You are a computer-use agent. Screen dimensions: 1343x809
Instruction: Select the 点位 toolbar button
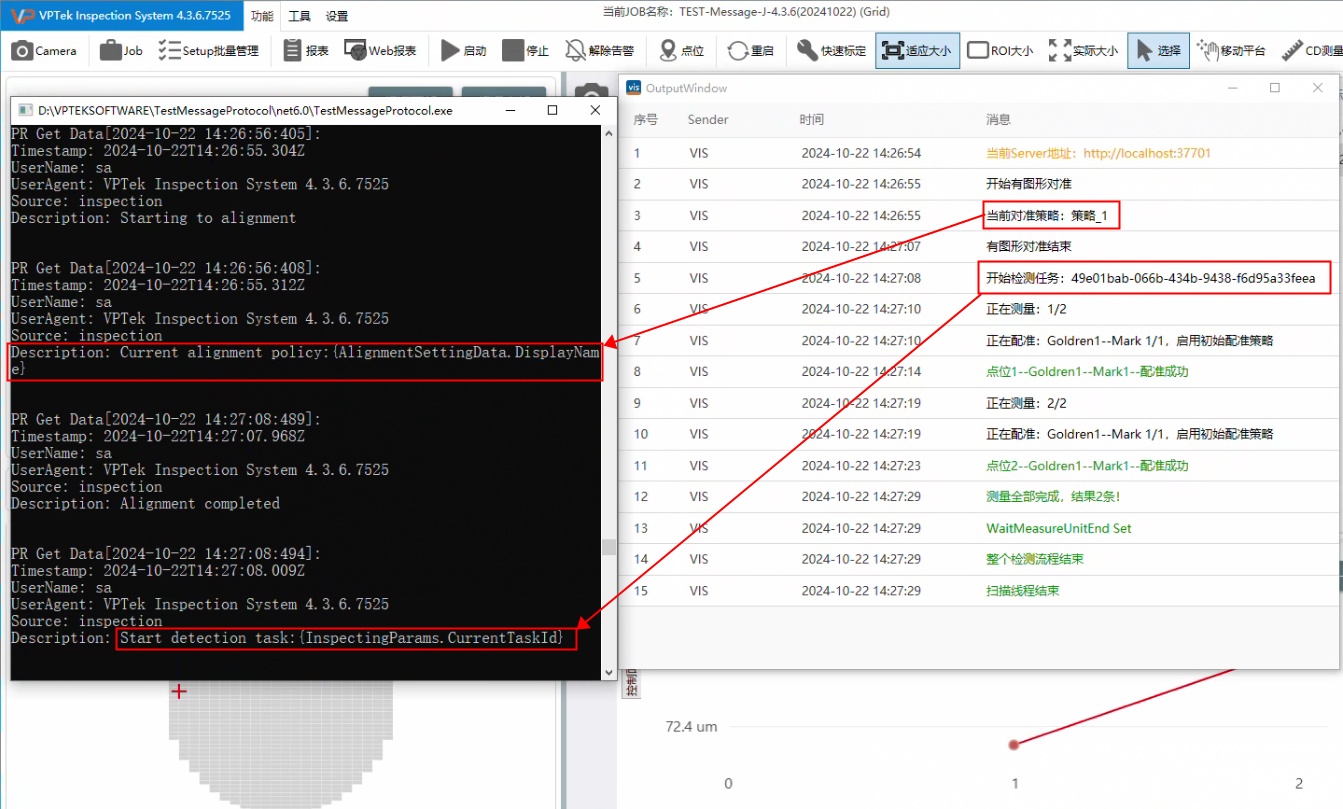coord(681,51)
